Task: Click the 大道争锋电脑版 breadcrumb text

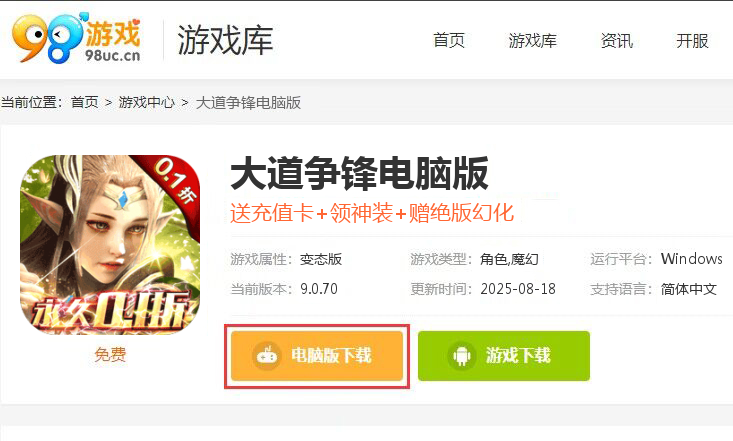Action: [248, 102]
